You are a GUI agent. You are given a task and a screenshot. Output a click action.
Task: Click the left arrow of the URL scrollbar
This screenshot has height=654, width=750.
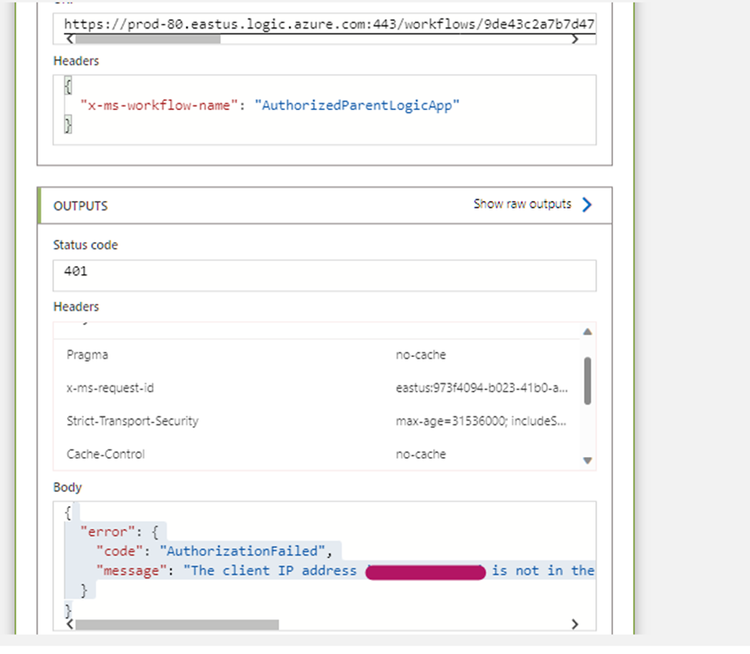point(68,39)
